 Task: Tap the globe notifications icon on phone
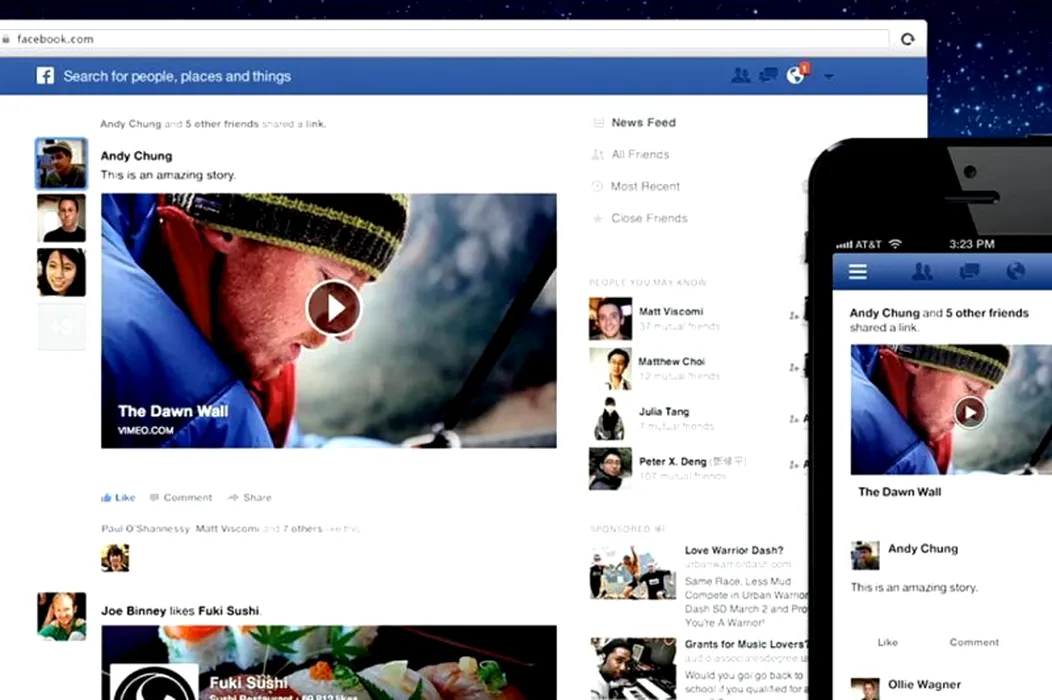[1016, 271]
